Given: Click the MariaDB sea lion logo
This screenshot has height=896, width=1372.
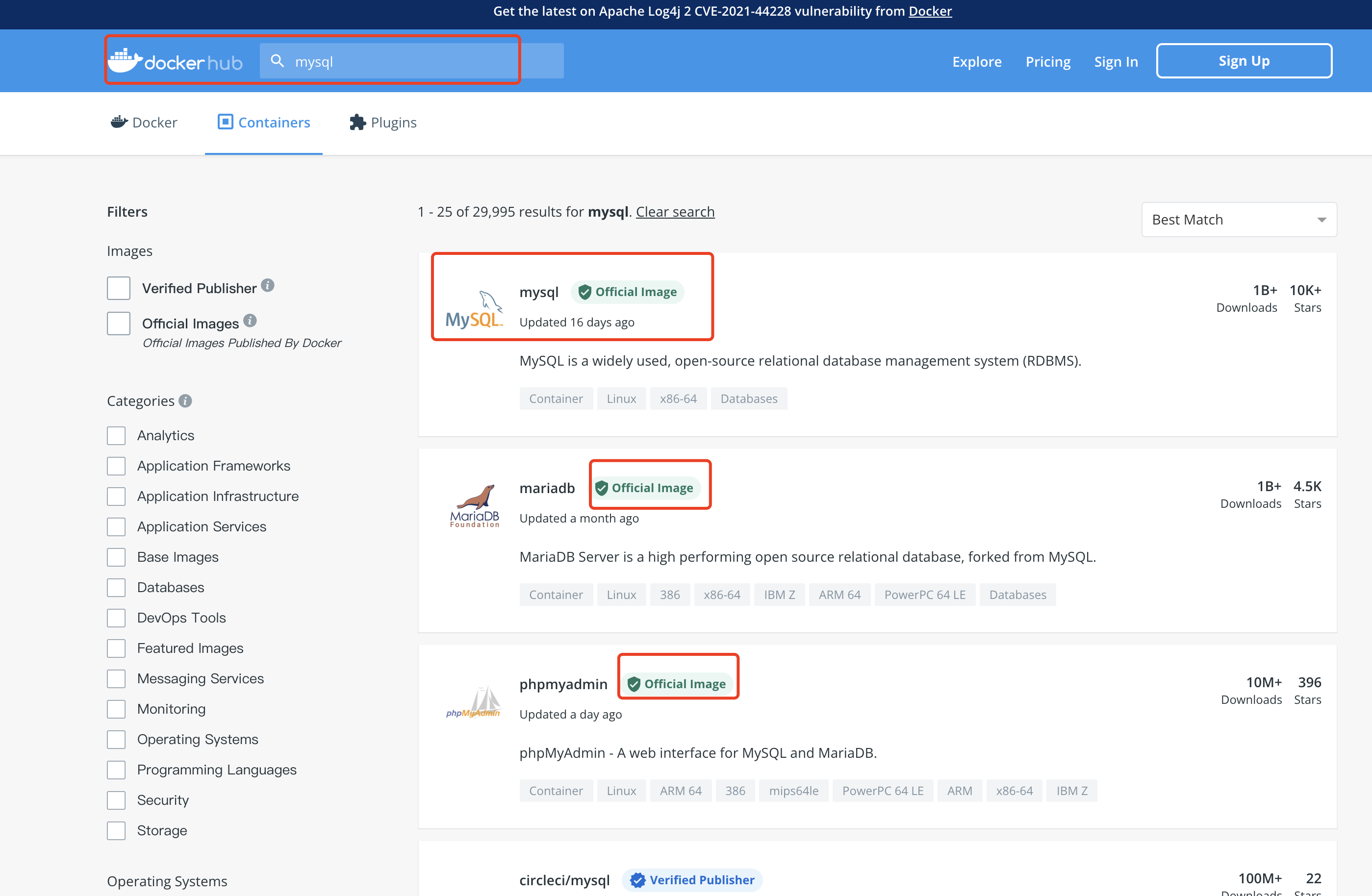Looking at the screenshot, I should [x=474, y=505].
